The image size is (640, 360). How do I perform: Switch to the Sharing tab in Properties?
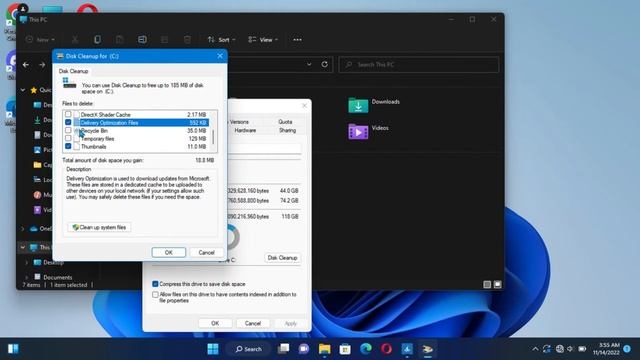tap(287, 130)
